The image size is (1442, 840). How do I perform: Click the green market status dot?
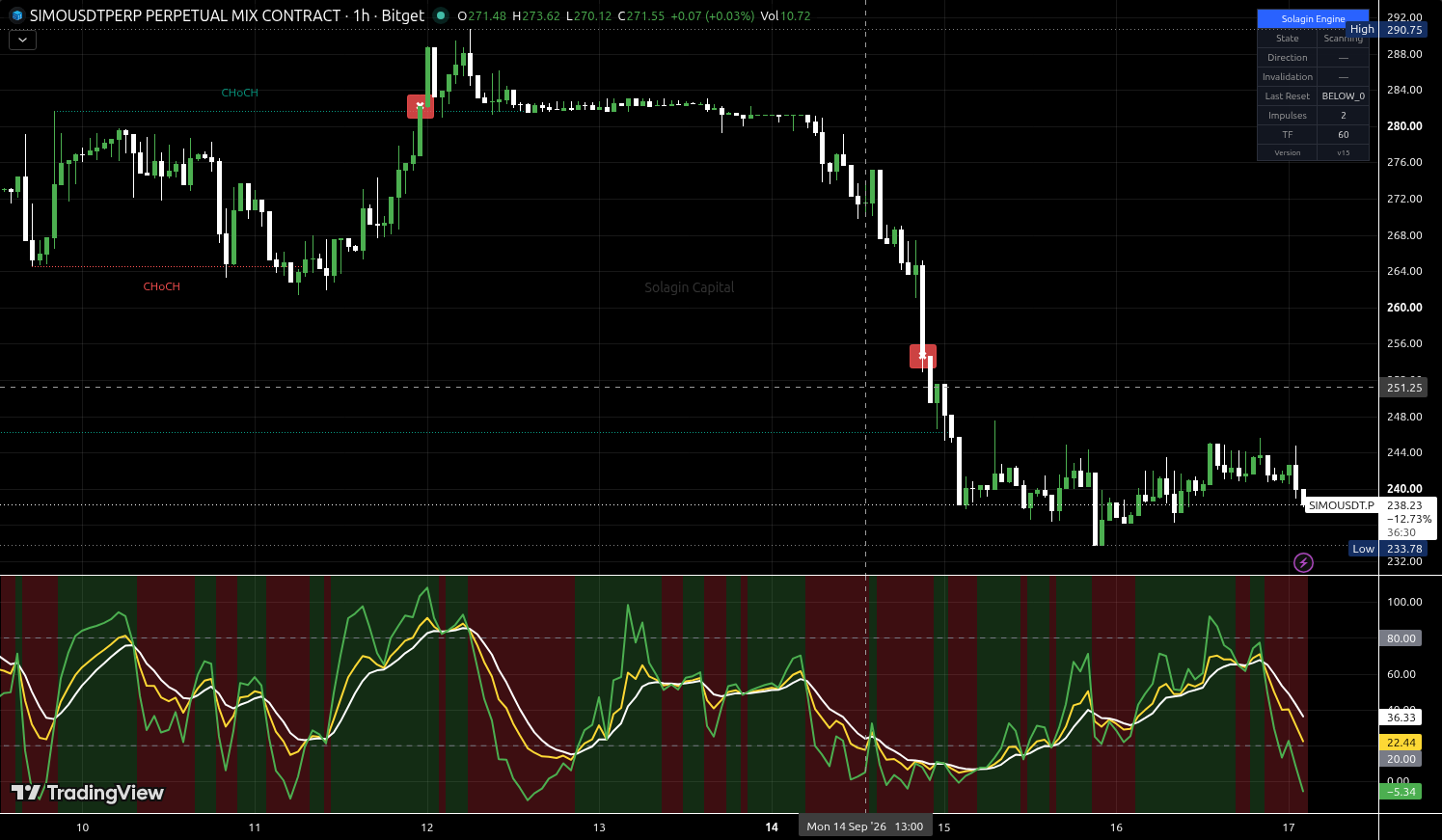441,15
